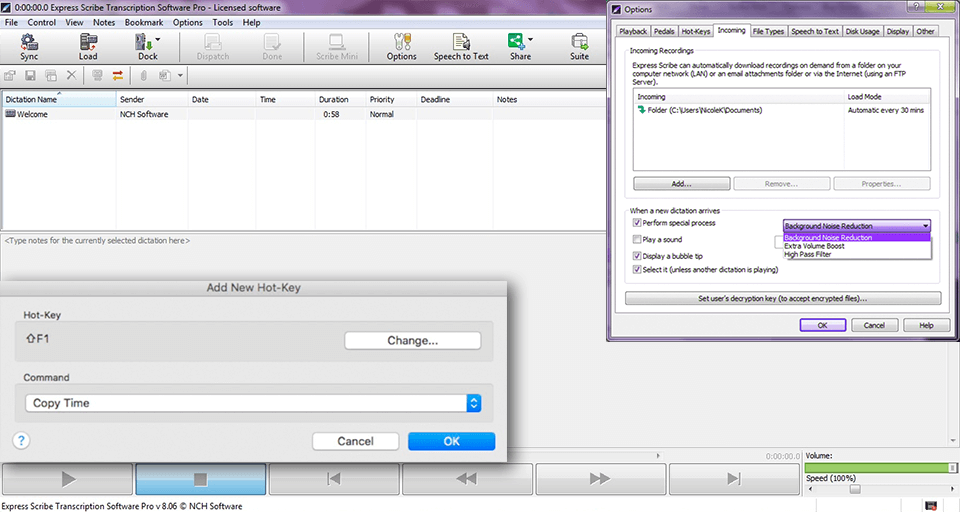
Task: Click the greyed Dispatch toolbar icon
Action: [x=212, y=47]
